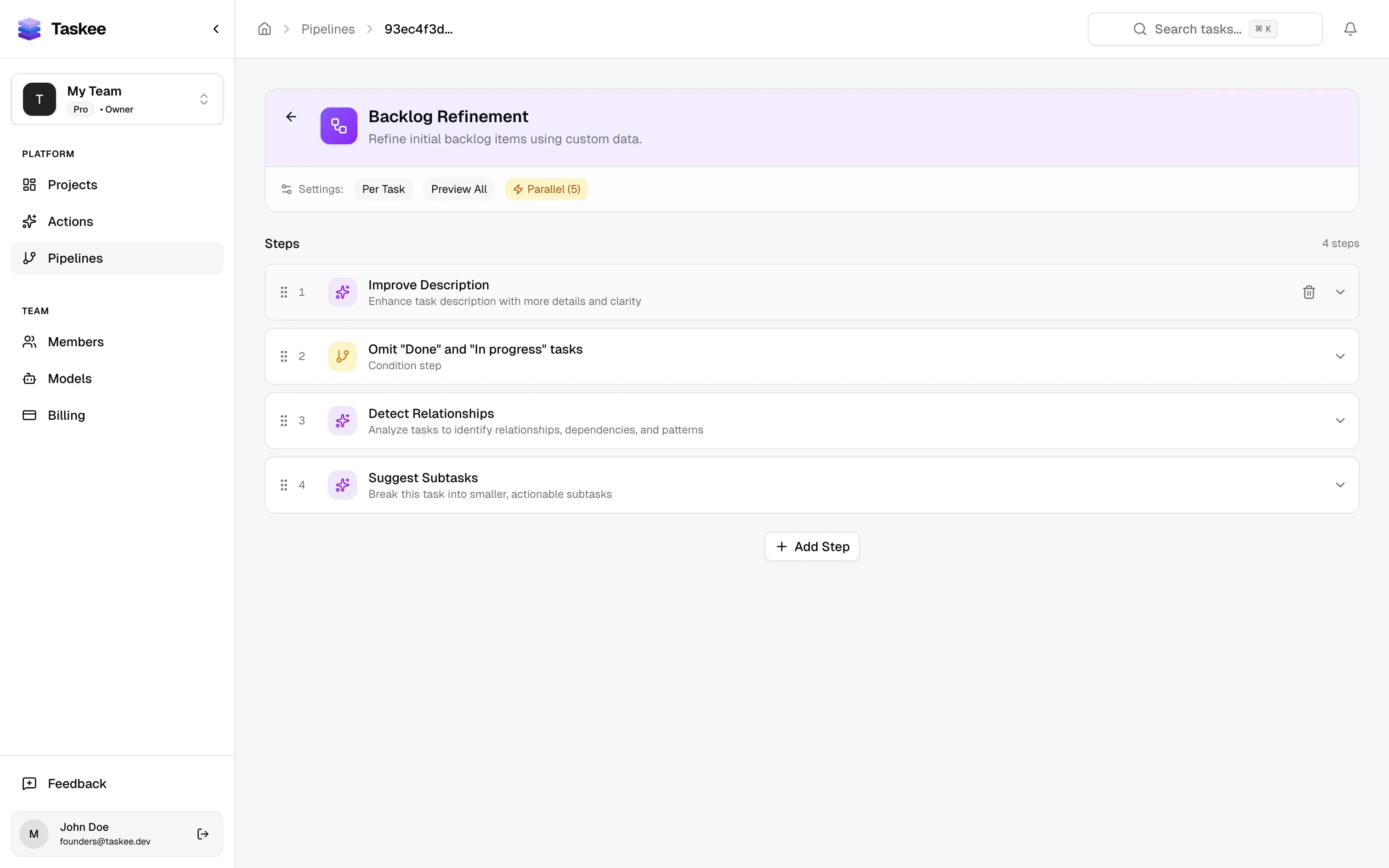The image size is (1389, 868).
Task: Open the Condition step branch icon
Action: (342, 356)
